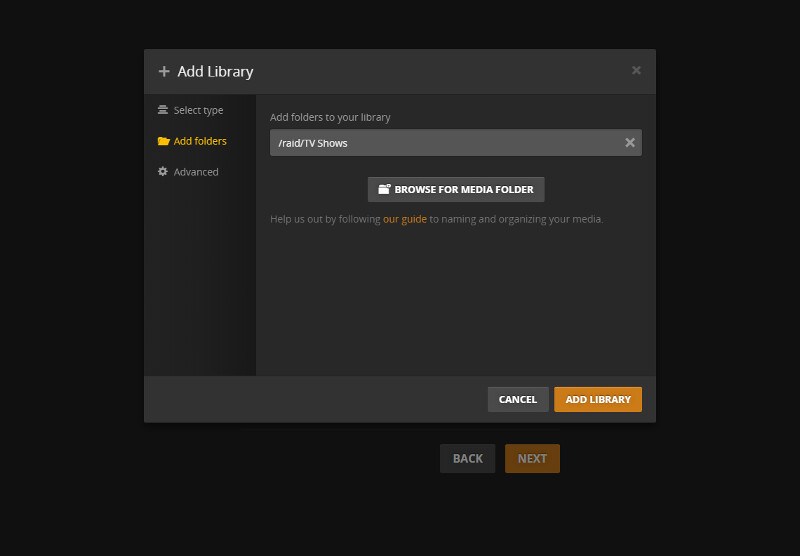Click the Advanced gear icon
This screenshot has height=556, width=800.
(163, 171)
